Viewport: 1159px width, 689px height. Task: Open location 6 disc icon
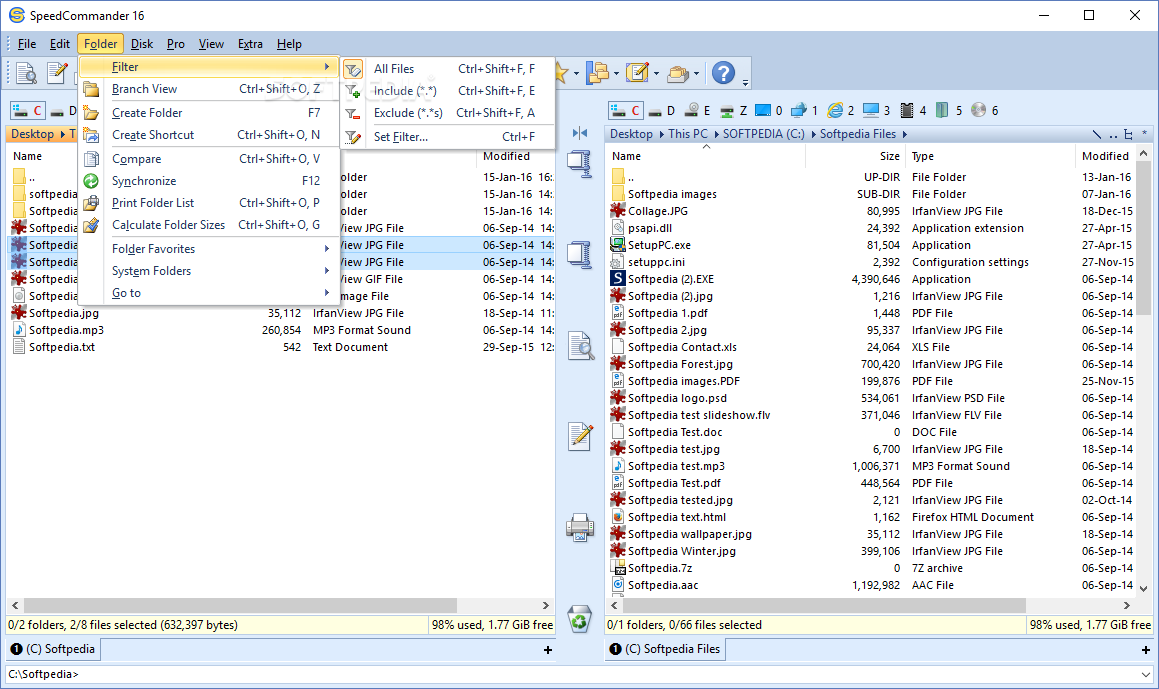(985, 111)
